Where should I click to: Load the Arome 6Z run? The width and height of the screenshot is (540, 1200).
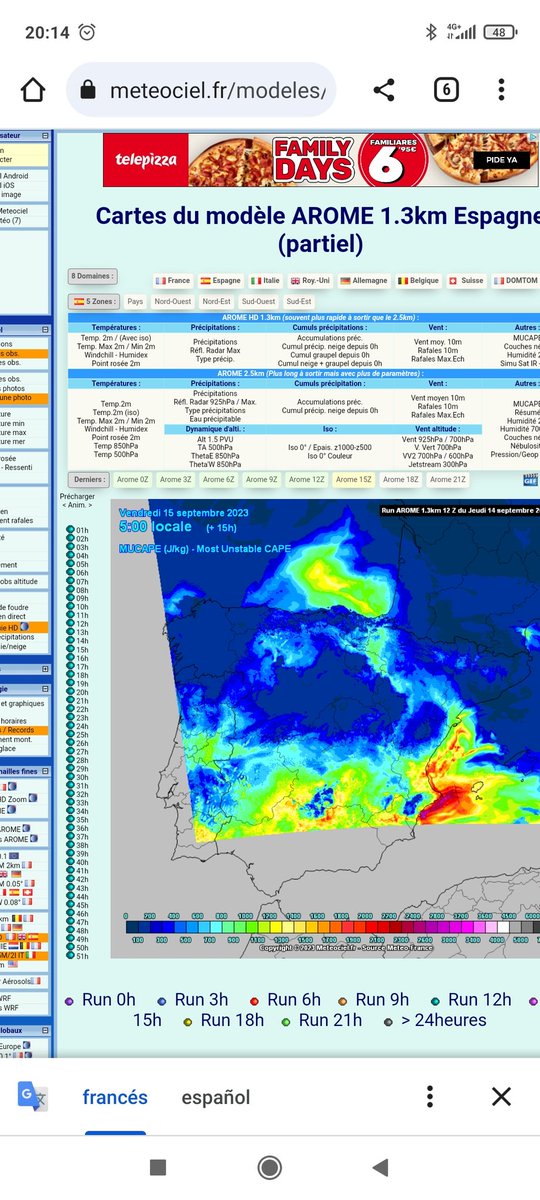(x=218, y=480)
